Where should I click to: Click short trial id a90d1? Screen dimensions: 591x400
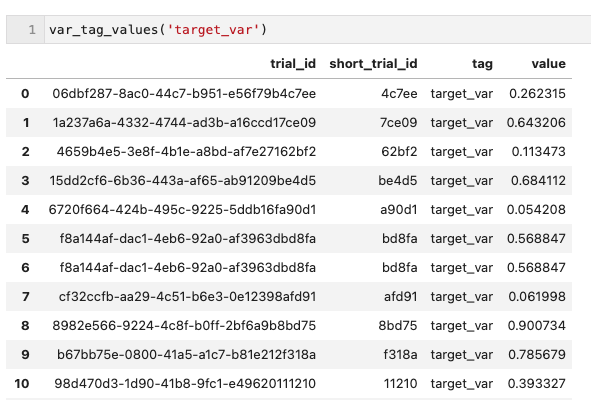398,210
